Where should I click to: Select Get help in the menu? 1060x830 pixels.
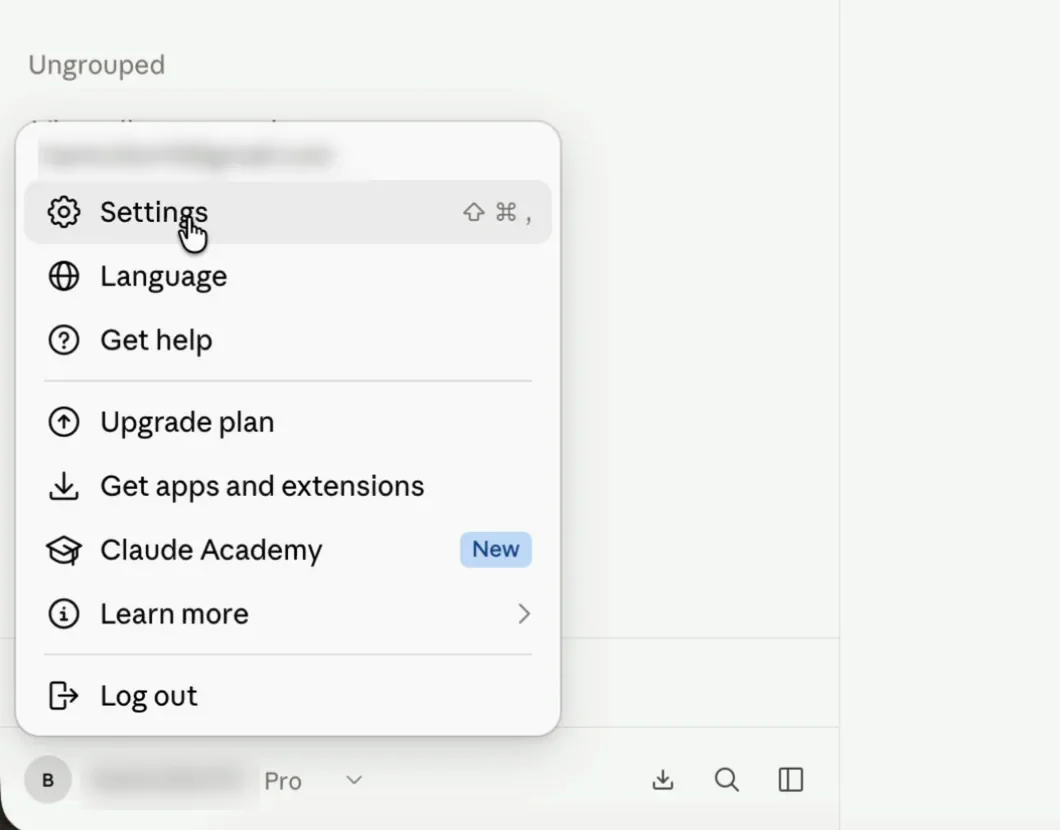click(288, 340)
